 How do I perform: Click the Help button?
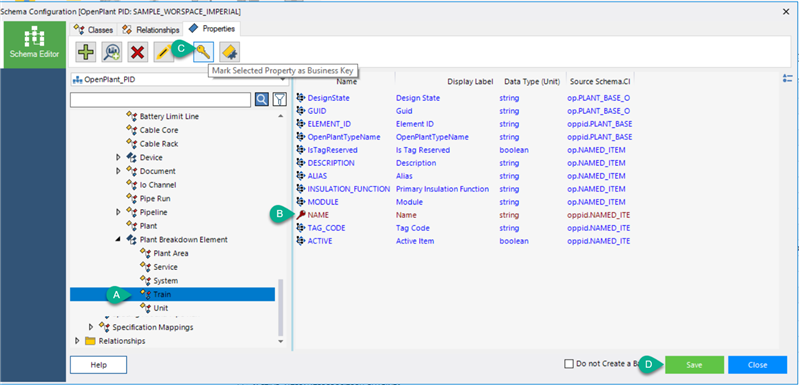(98, 365)
